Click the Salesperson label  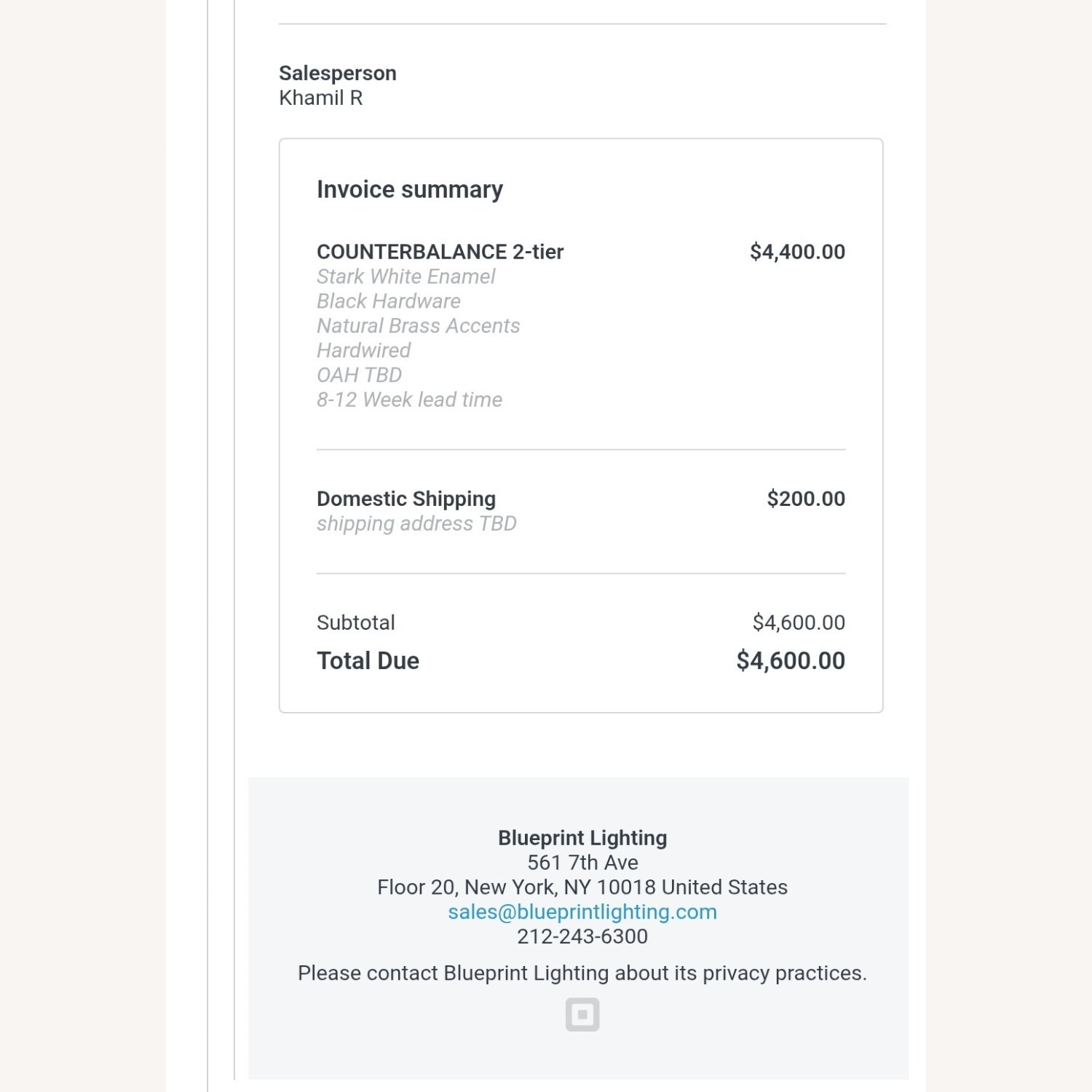(338, 73)
